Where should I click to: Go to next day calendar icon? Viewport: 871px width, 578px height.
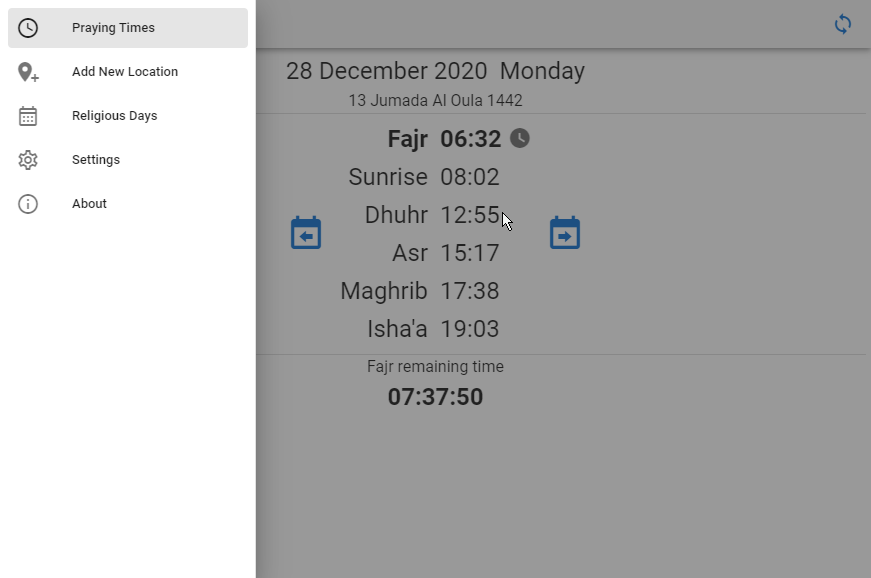(x=565, y=233)
